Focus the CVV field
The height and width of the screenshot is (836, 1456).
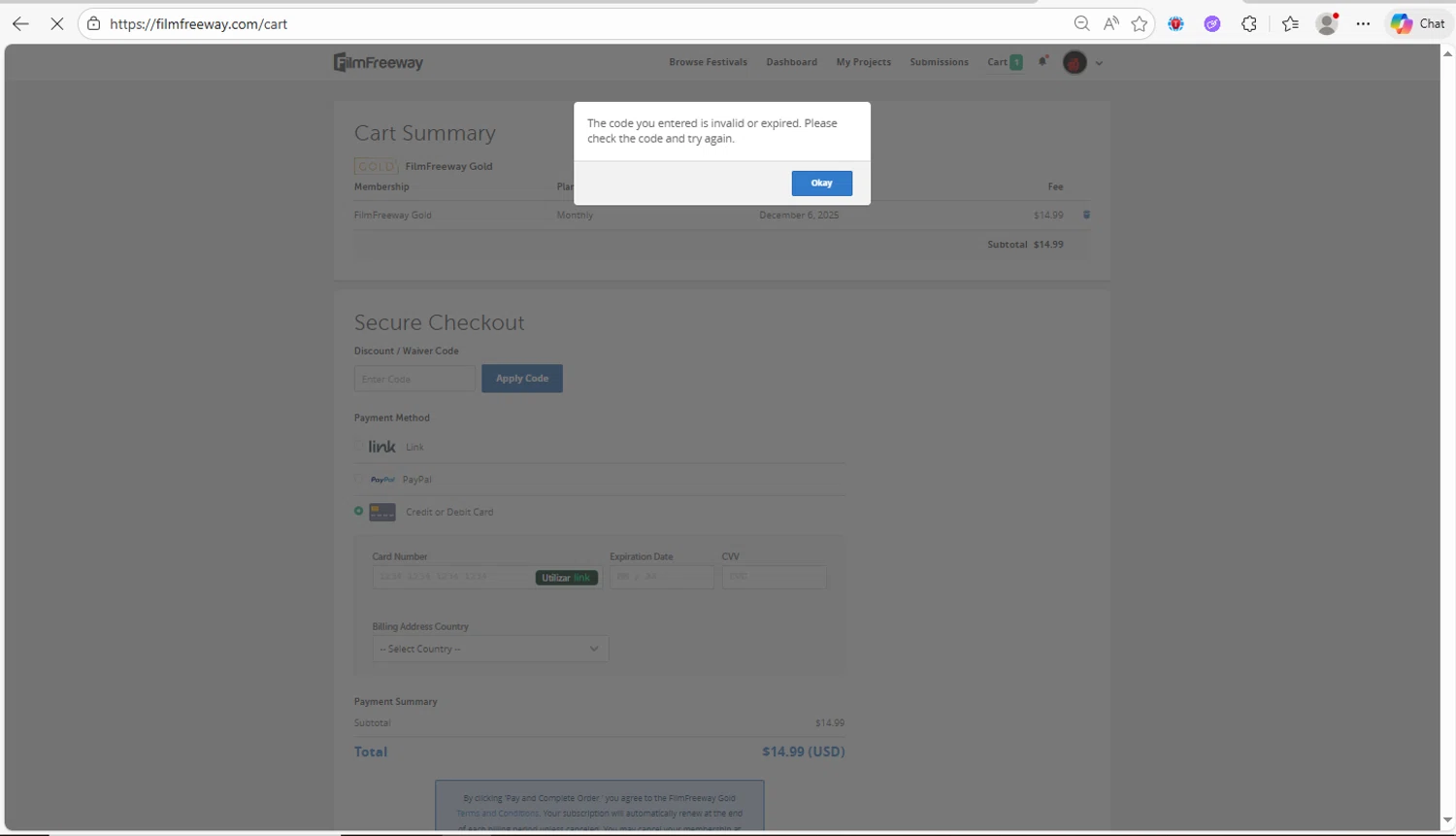pyautogui.click(x=775, y=577)
